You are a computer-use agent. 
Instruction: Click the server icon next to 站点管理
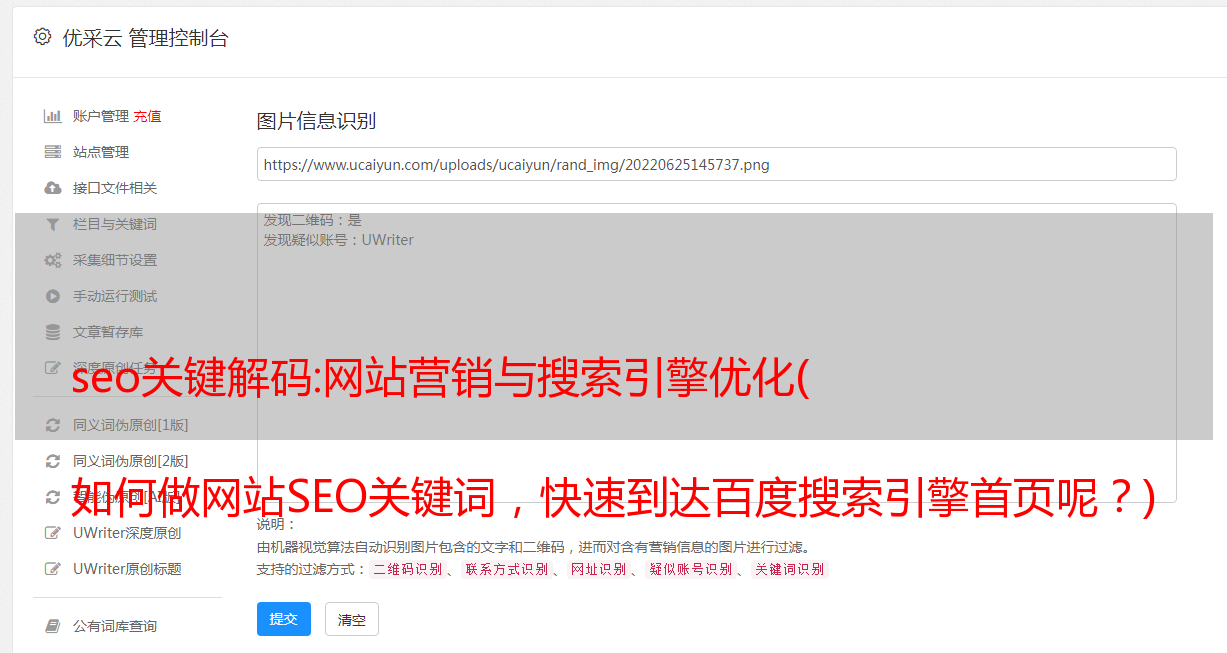[x=53, y=152]
